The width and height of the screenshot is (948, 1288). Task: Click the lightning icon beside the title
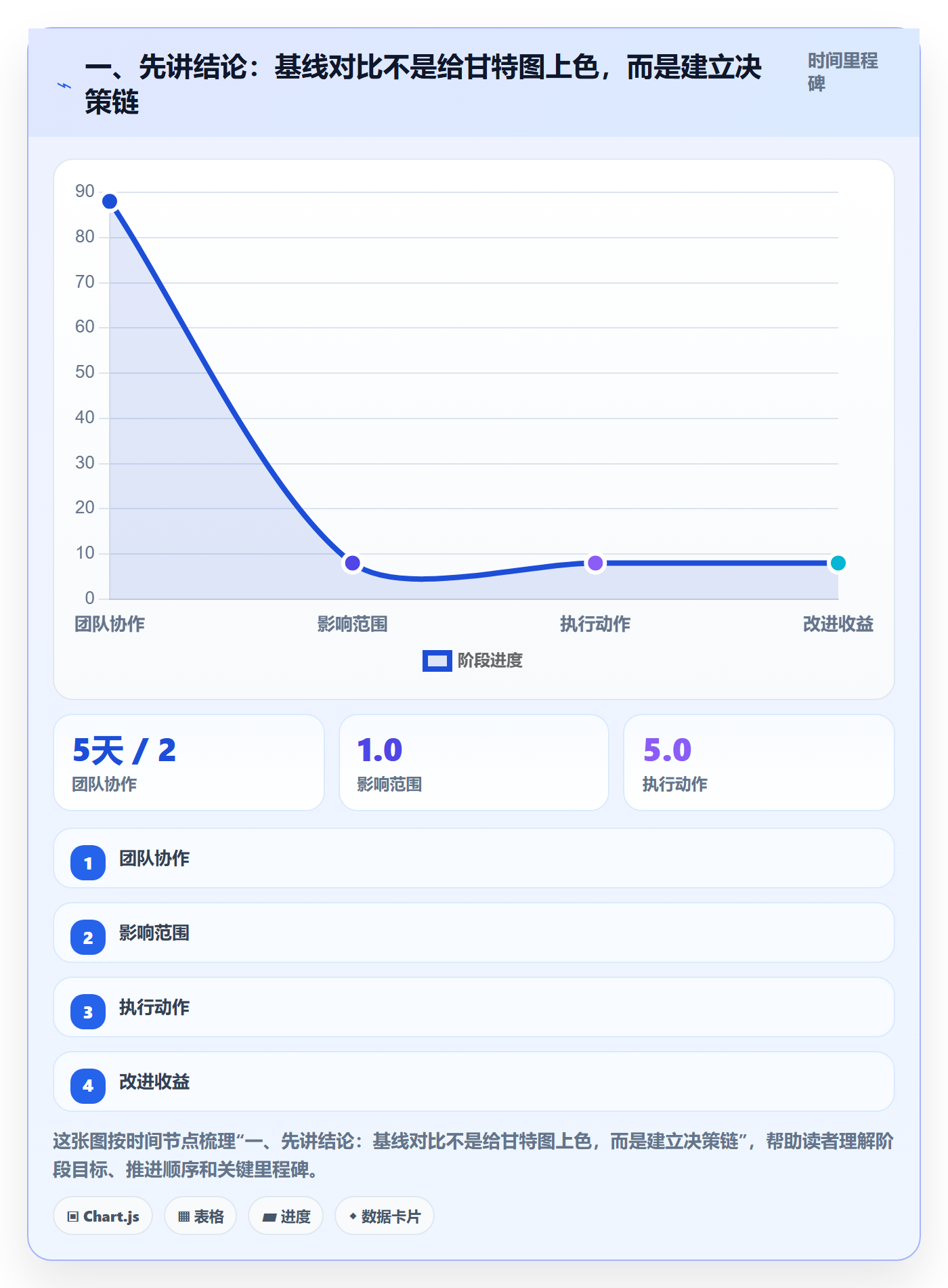(x=64, y=85)
